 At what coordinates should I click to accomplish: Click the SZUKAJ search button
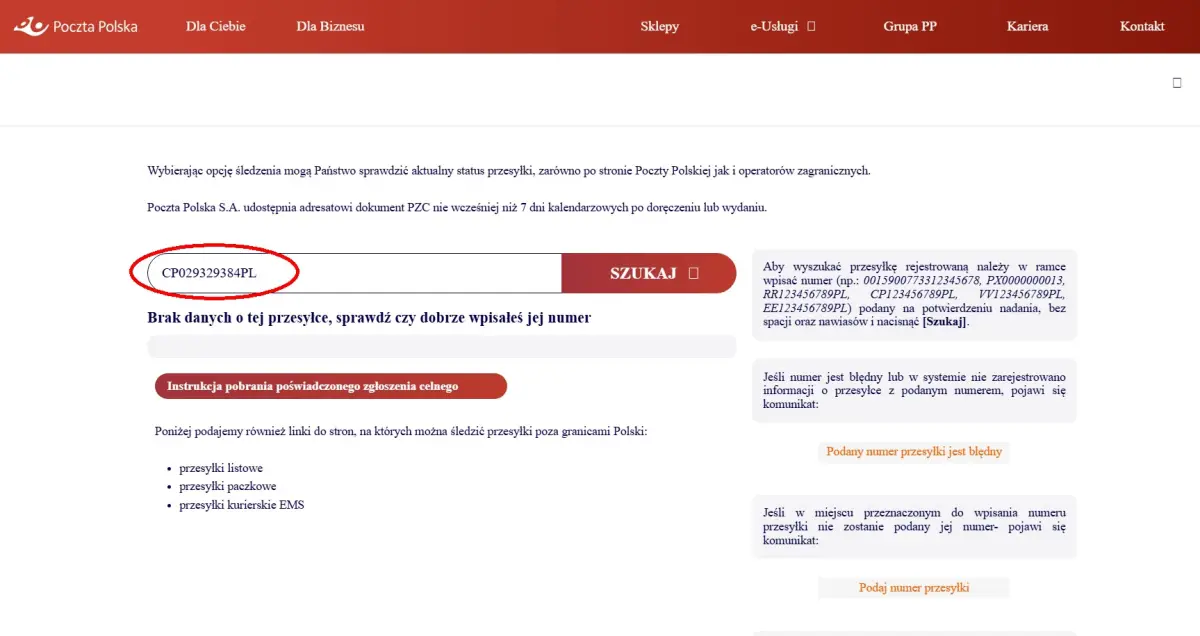tap(649, 273)
